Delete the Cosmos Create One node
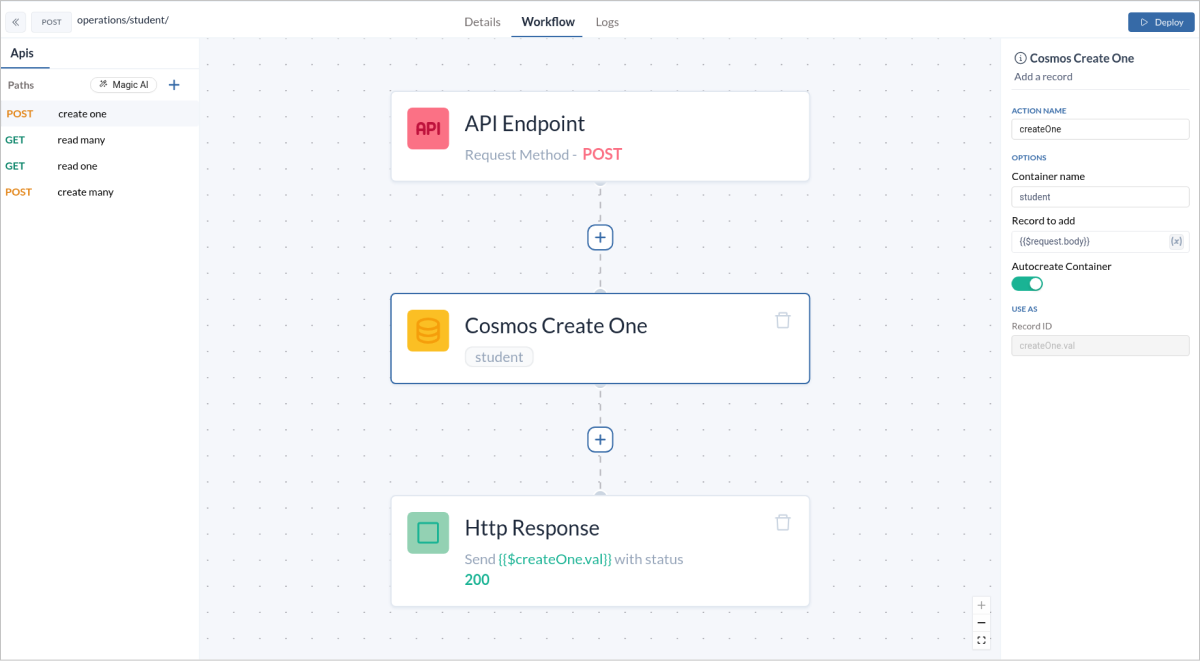The width and height of the screenshot is (1200, 661). 783,320
